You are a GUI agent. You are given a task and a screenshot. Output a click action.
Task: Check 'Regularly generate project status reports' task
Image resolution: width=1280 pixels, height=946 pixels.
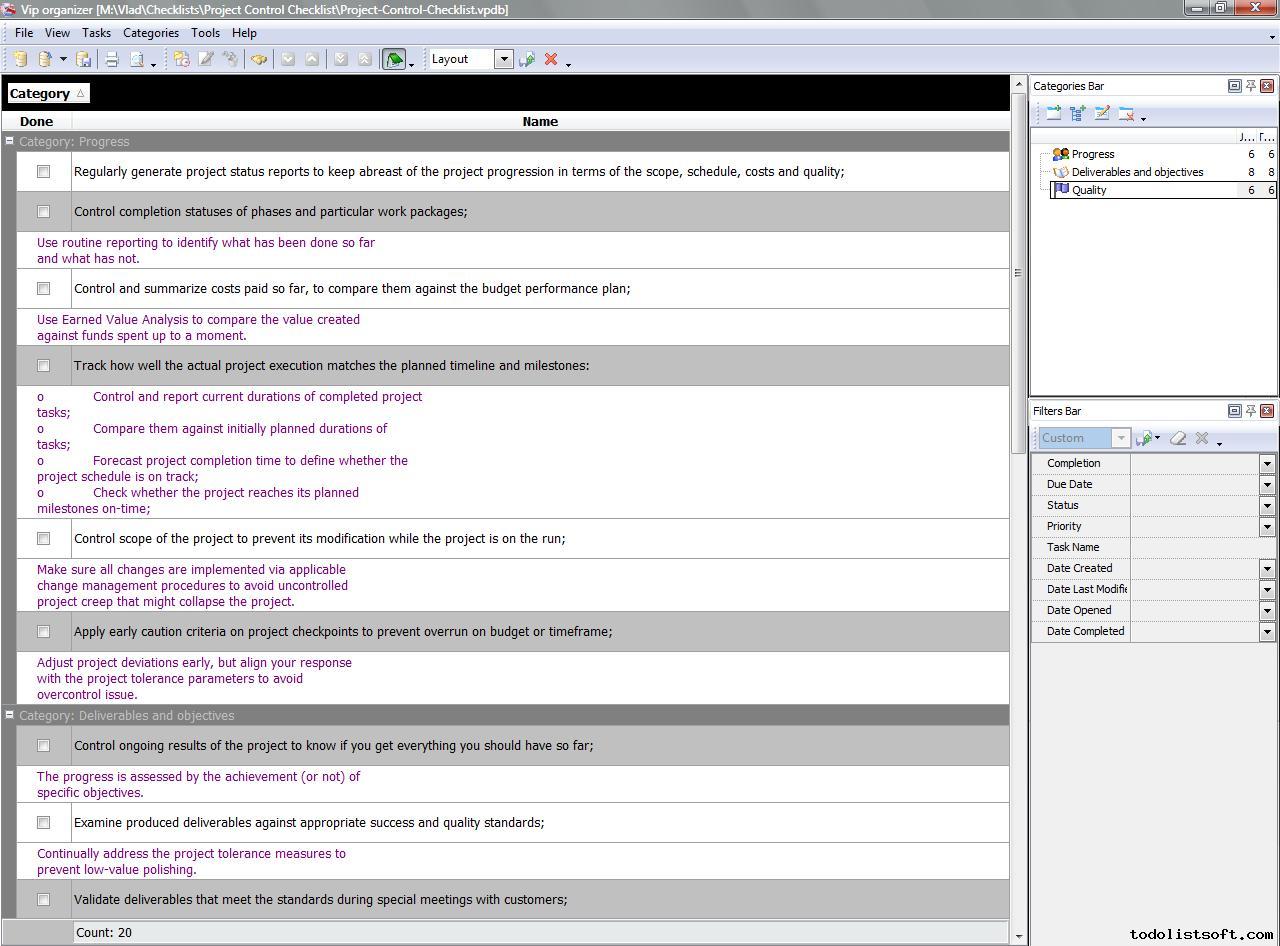tap(43, 172)
